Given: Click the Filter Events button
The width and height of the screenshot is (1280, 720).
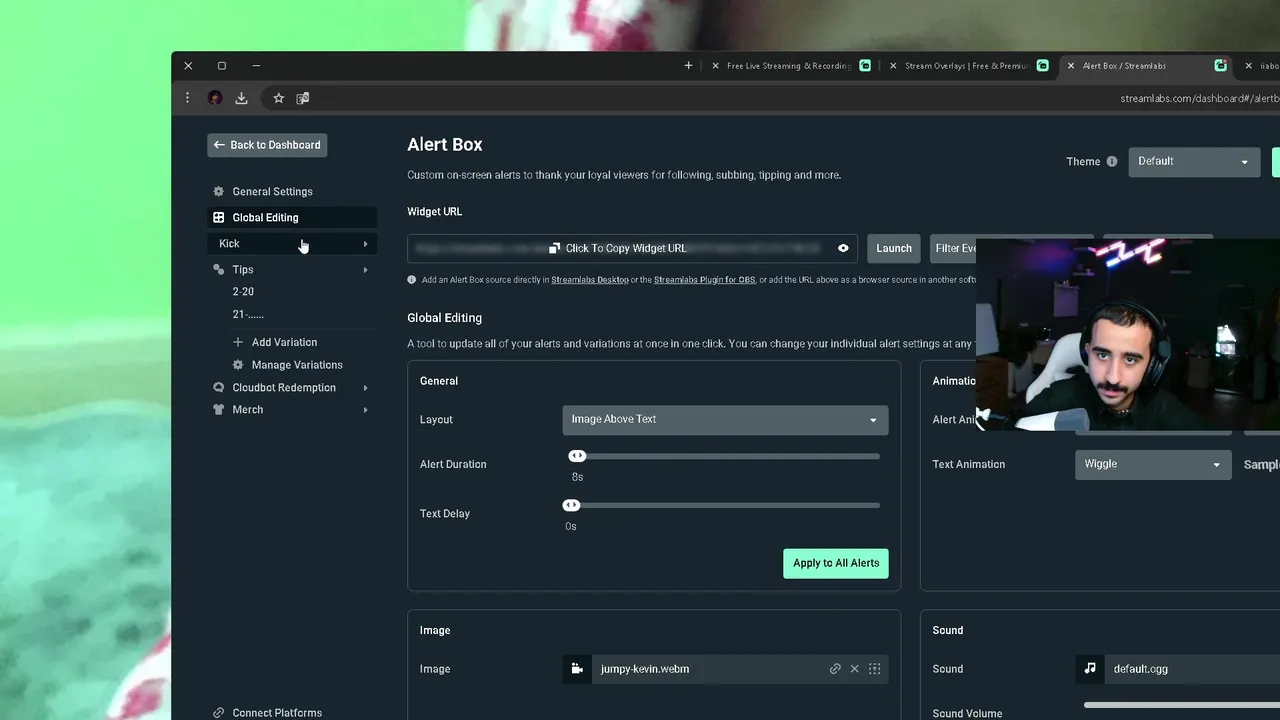Looking at the screenshot, I should (x=953, y=248).
